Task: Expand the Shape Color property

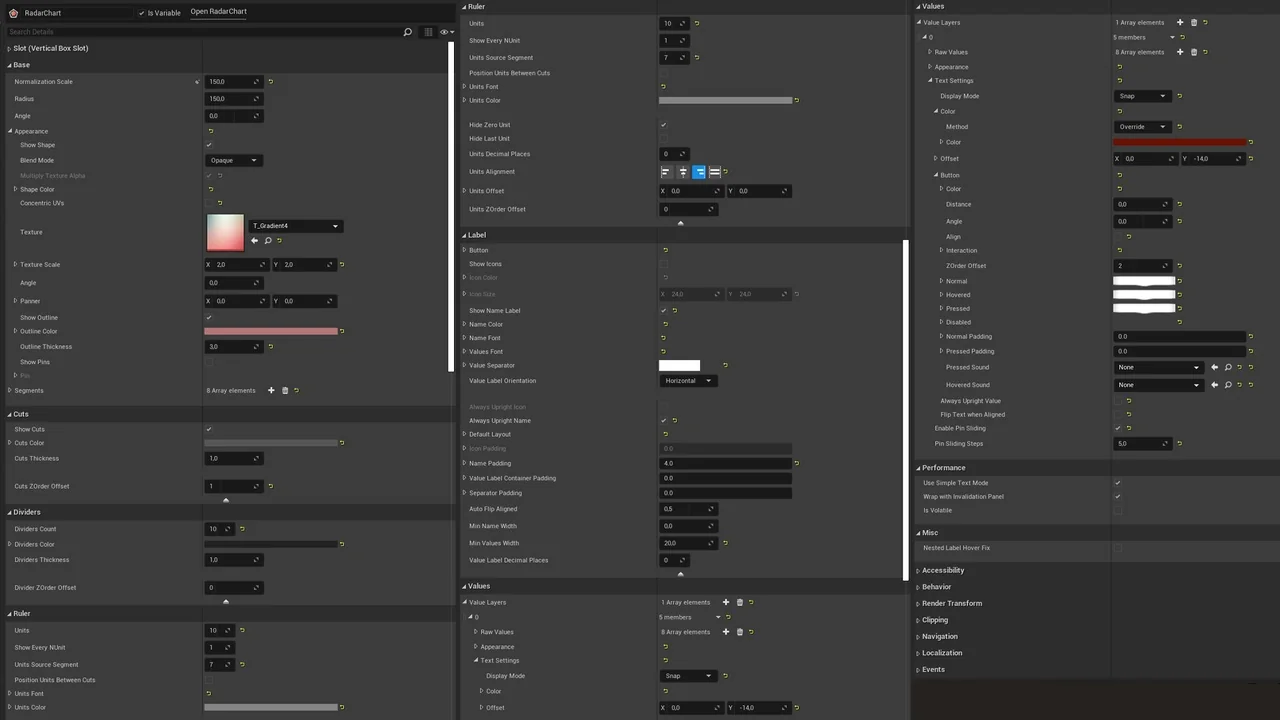Action: coord(16,189)
